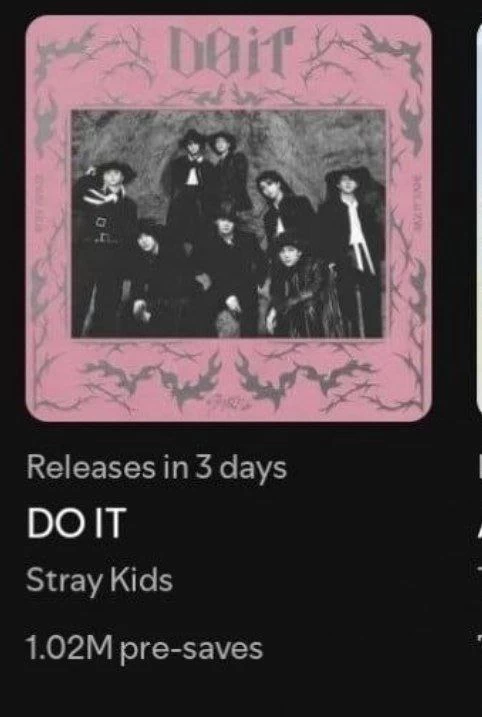Click the thorn ornament below the group photo

[x=229, y=375]
